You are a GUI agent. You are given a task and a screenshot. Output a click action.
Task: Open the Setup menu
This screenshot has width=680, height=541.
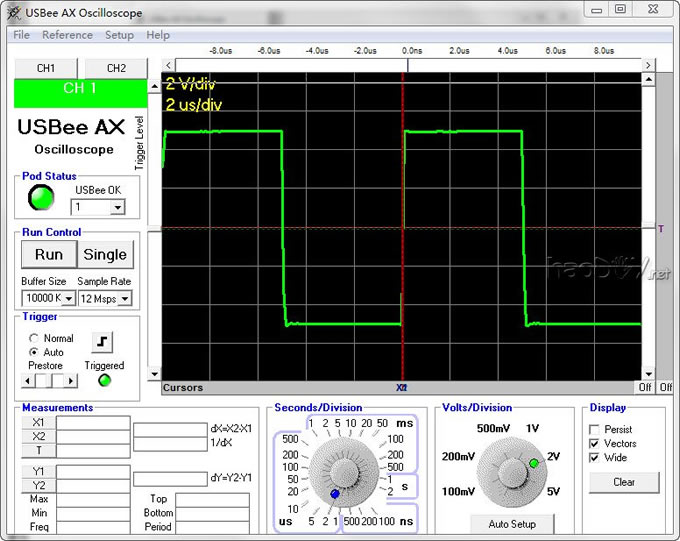click(119, 35)
